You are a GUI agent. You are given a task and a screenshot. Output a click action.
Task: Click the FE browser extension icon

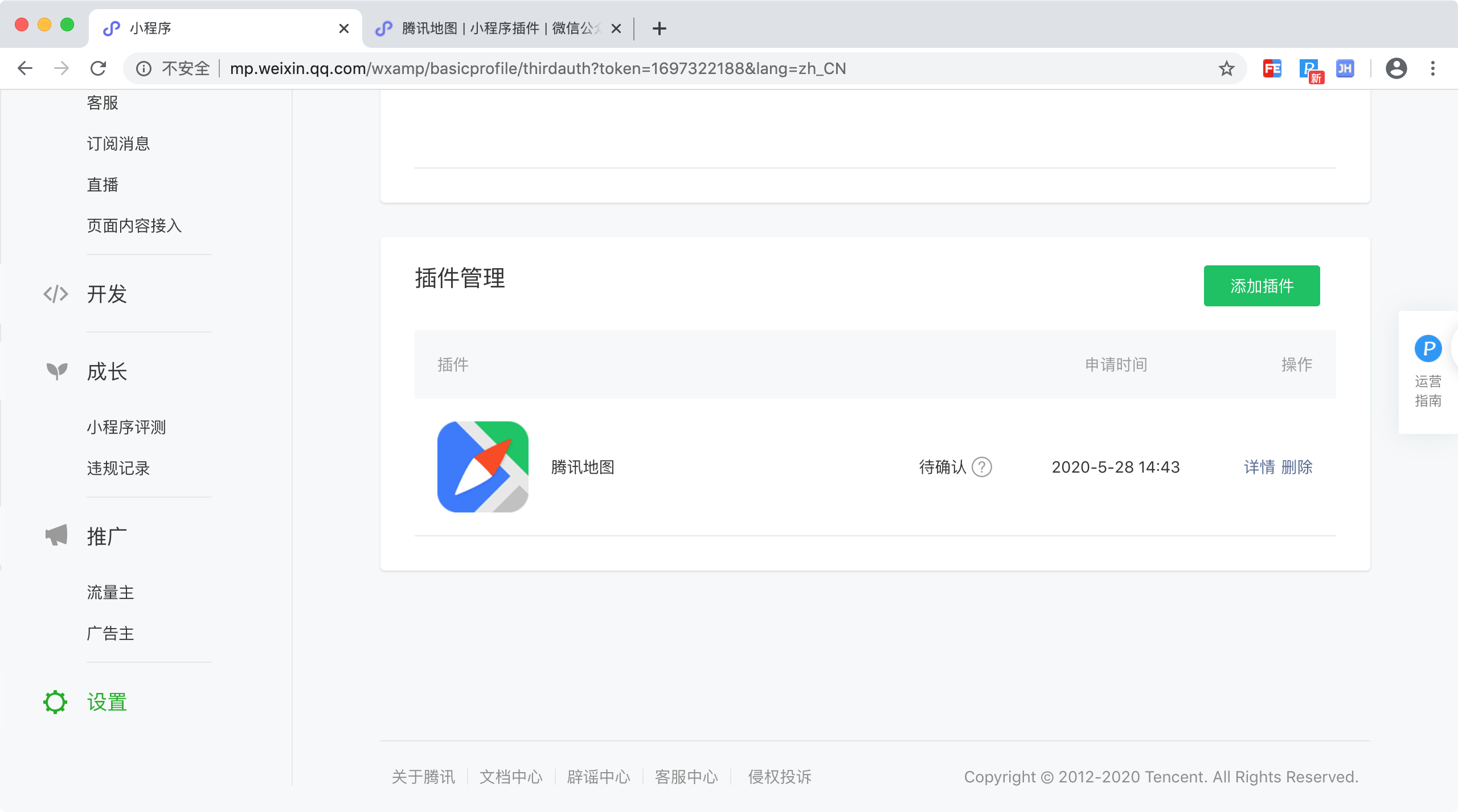pos(1272,69)
